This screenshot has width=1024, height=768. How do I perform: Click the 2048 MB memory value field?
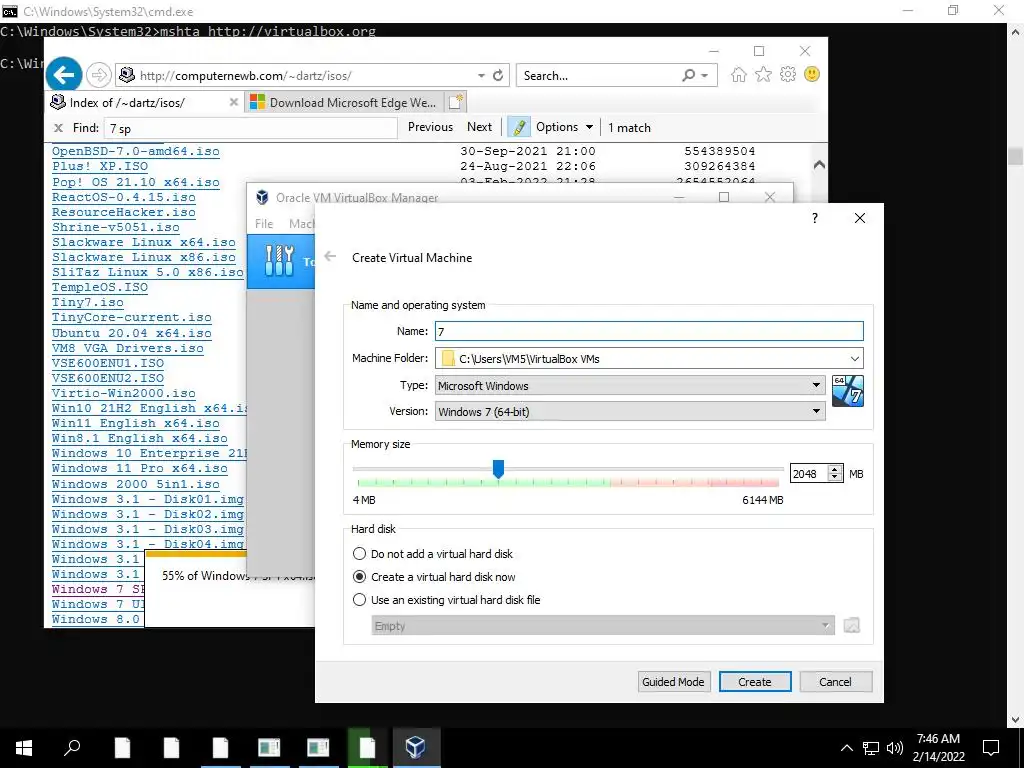(x=808, y=473)
